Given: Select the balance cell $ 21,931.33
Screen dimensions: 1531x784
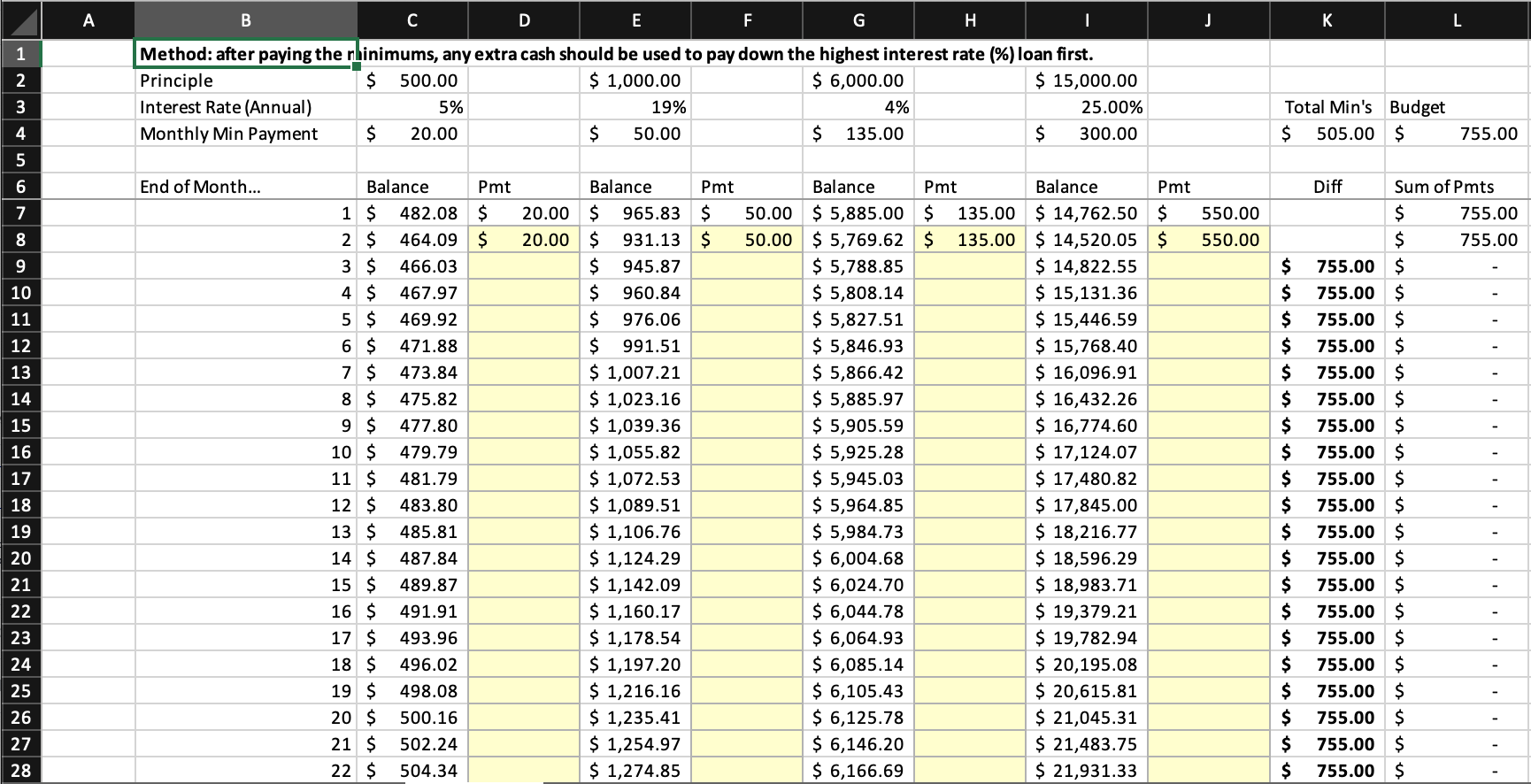Looking at the screenshot, I should pyautogui.click(x=1087, y=771).
